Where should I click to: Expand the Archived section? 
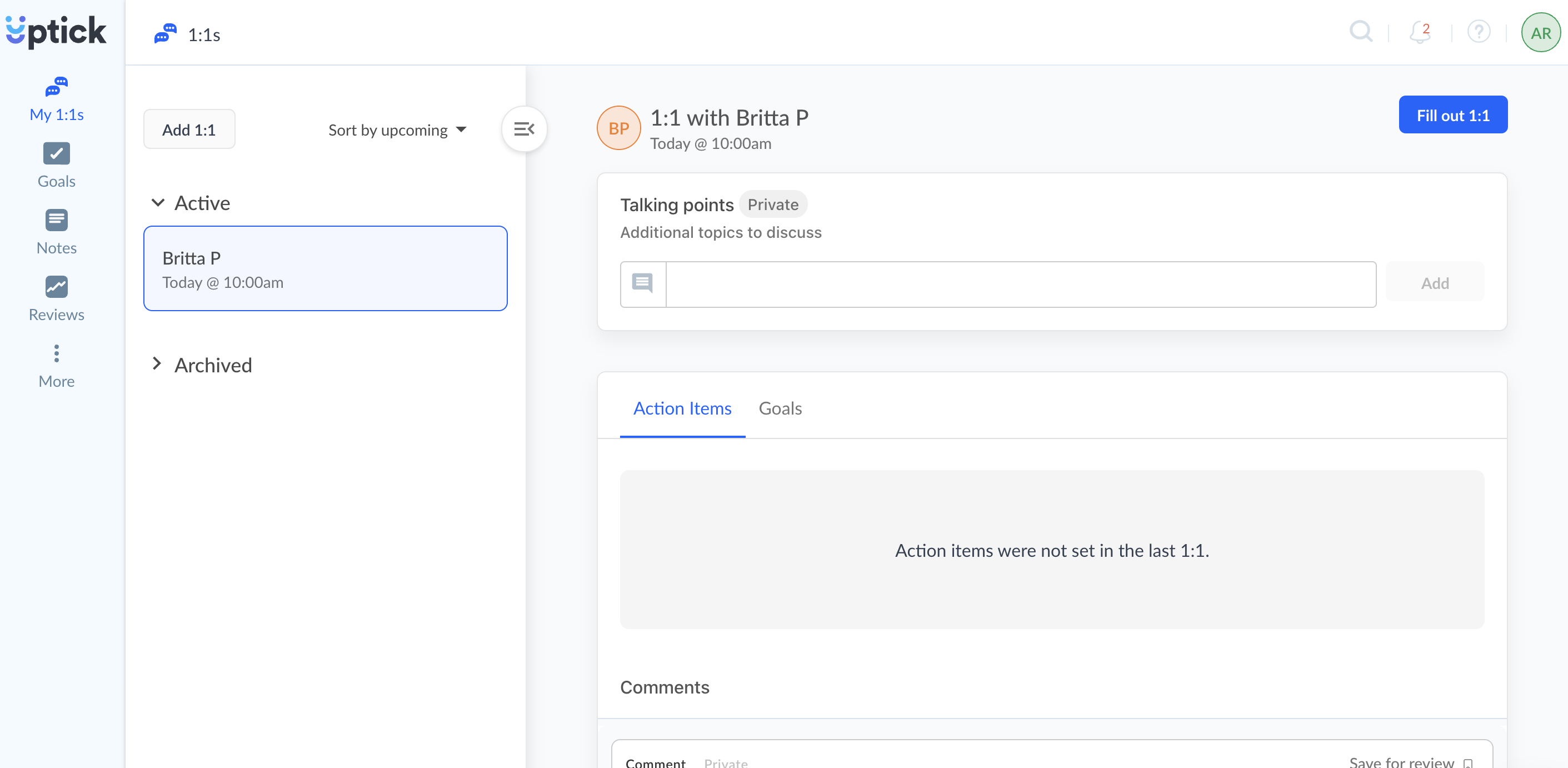(x=157, y=364)
